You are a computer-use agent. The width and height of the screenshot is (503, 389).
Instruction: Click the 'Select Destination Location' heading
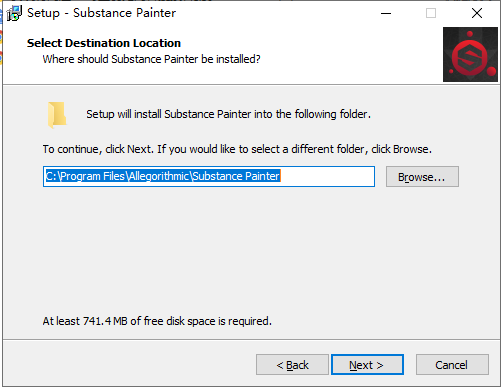(104, 43)
